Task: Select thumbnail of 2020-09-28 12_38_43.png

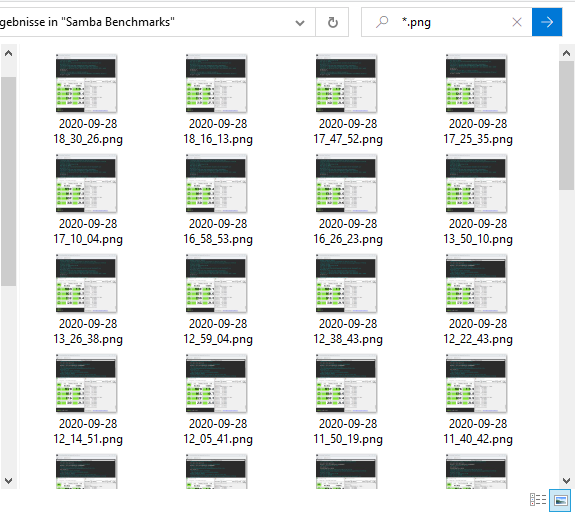Action: pos(346,283)
